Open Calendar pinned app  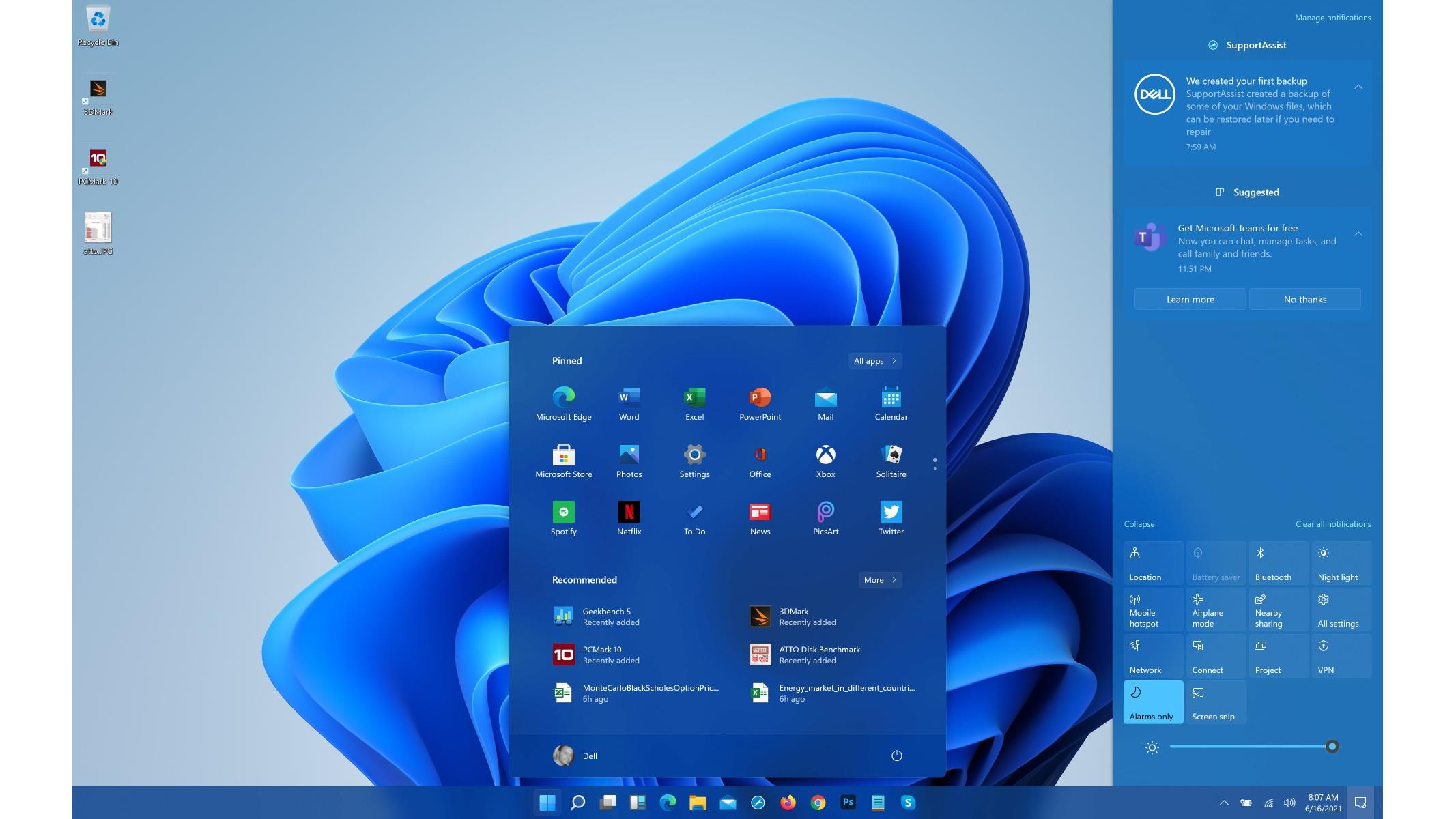coord(891,404)
